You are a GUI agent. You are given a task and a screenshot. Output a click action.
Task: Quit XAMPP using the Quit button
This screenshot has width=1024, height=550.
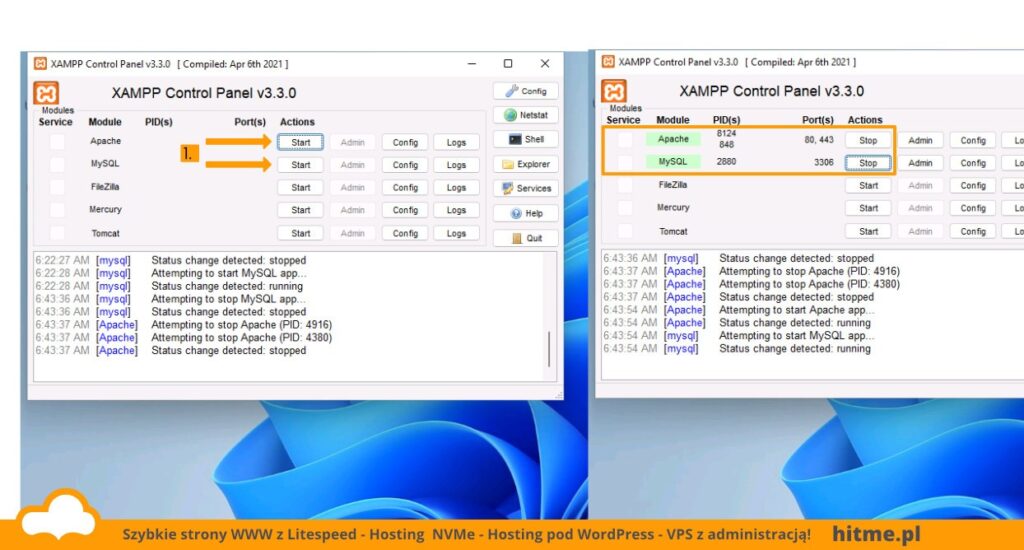(526, 238)
